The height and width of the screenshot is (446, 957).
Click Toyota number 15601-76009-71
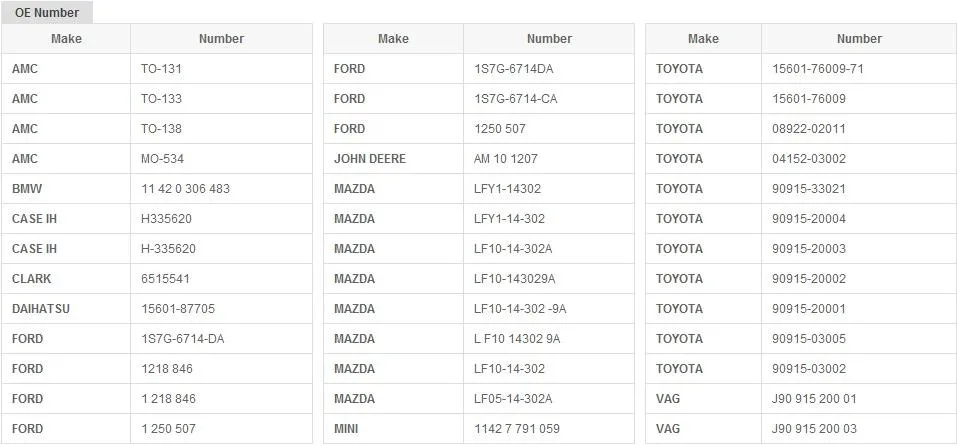(x=859, y=69)
